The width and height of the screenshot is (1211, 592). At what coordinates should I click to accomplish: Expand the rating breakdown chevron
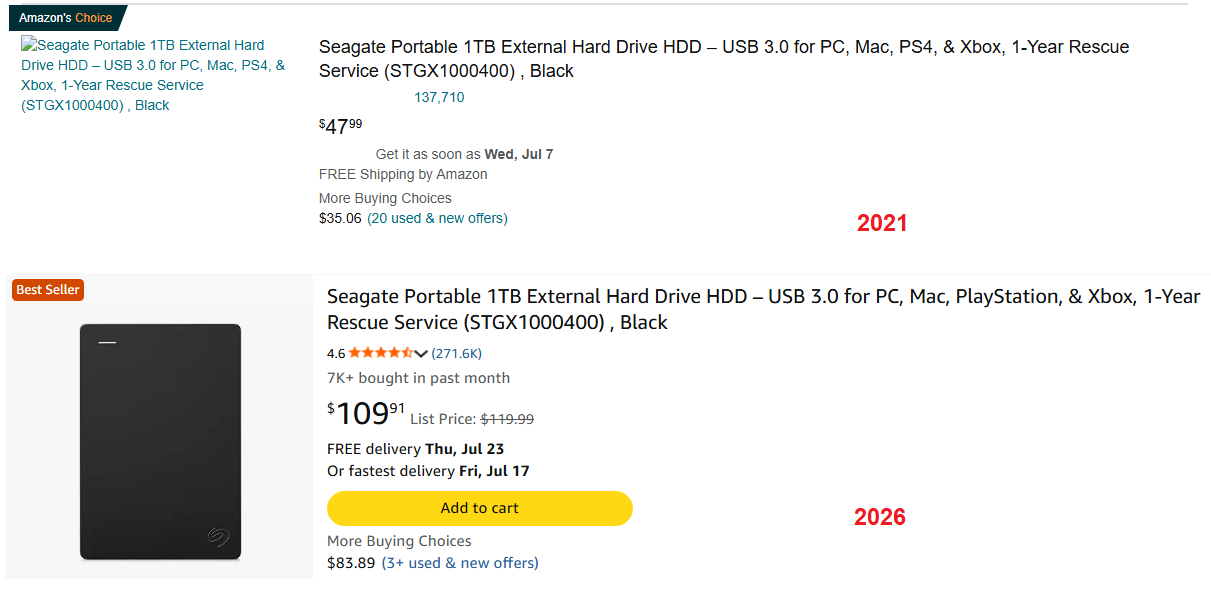tap(420, 353)
